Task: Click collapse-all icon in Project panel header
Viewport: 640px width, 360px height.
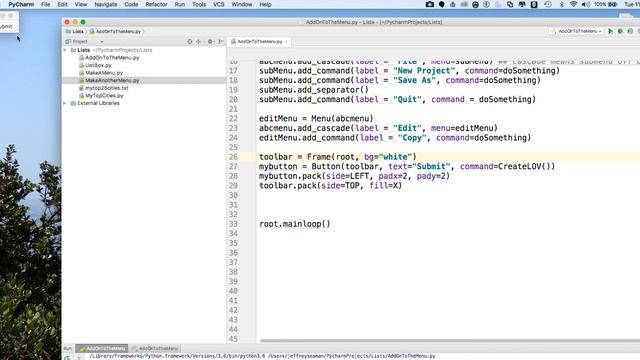Action: click(x=199, y=41)
